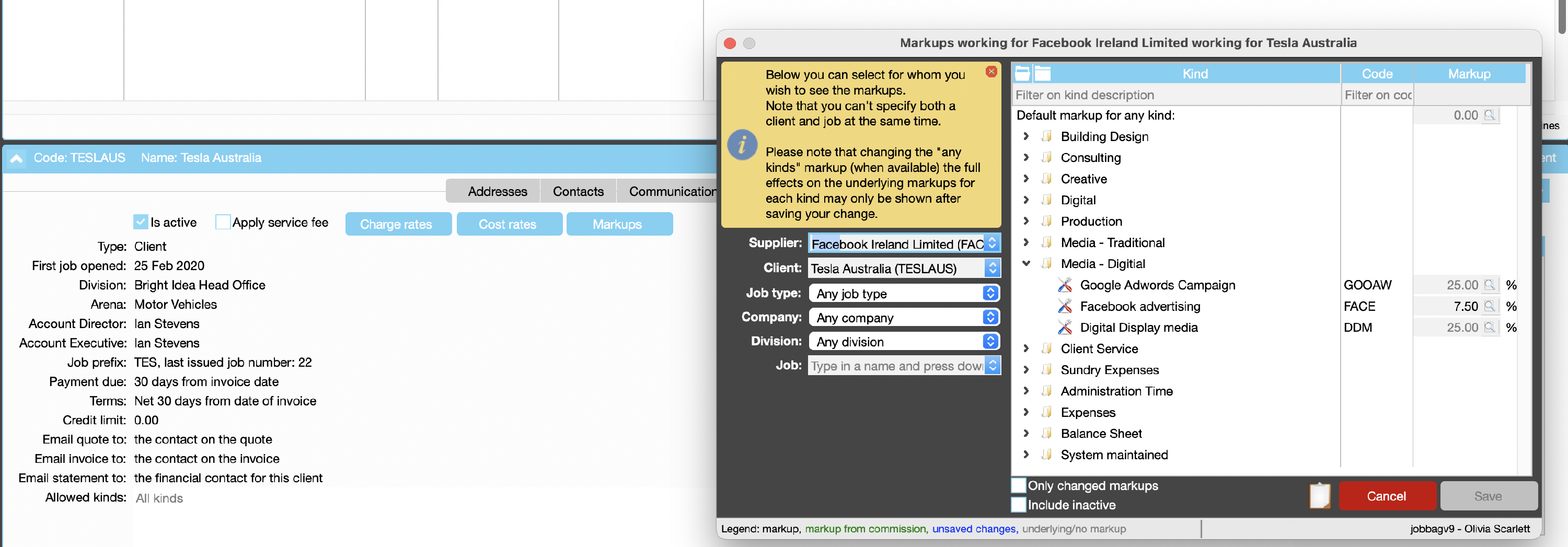Collapse the Tesla Australia client header arrow
The height and width of the screenshot is (547, 1568).
click(16, 159)
